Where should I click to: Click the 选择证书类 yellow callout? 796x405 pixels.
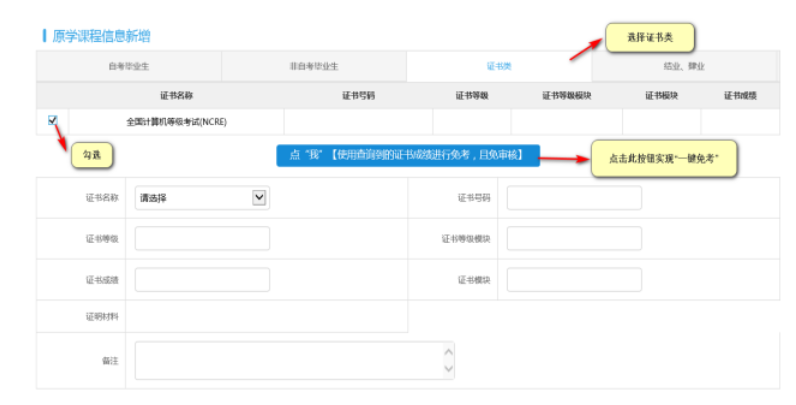click(649, 37)
